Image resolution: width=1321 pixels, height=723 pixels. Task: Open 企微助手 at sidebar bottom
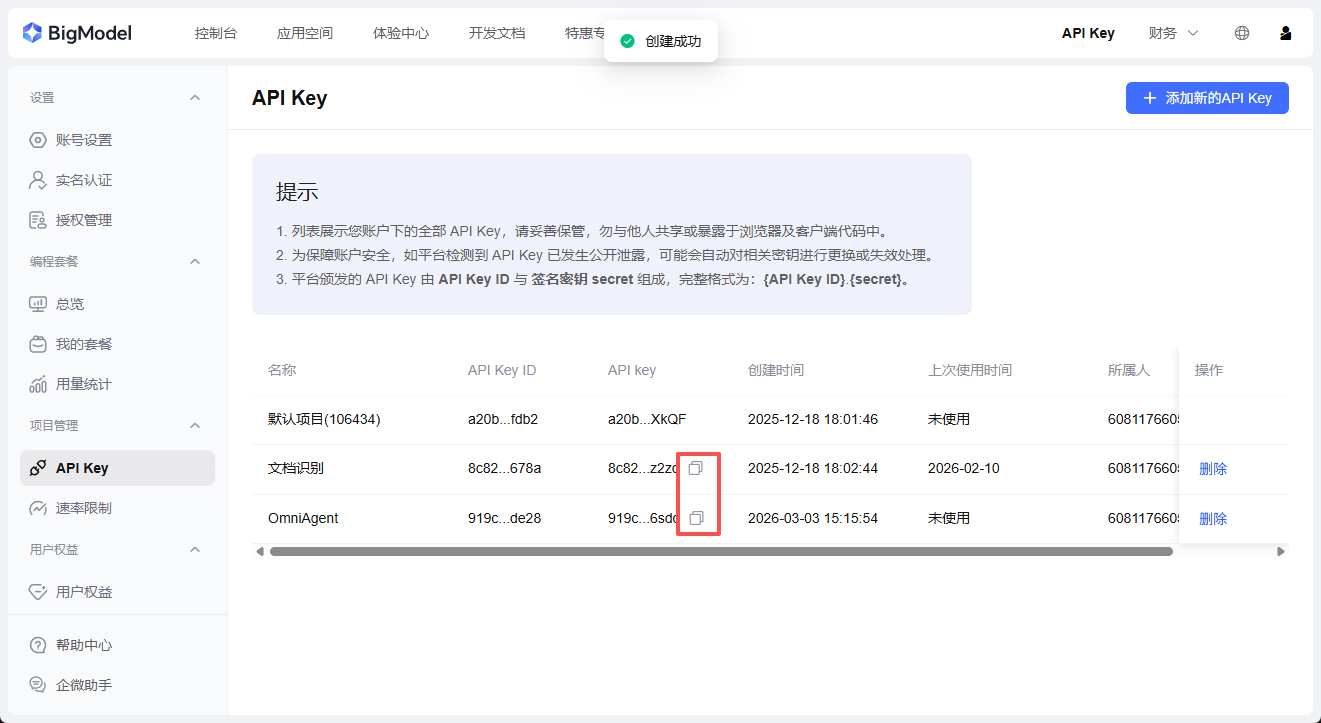(x=83, y=685)
